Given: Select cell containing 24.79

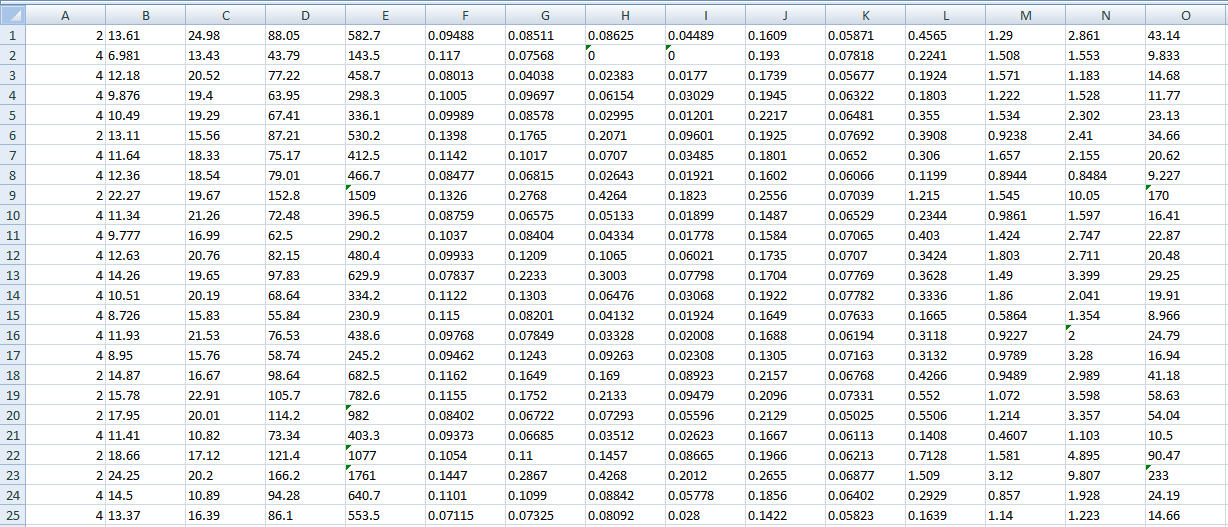Looking at the screenshot, I should [x=1186, y=335].
